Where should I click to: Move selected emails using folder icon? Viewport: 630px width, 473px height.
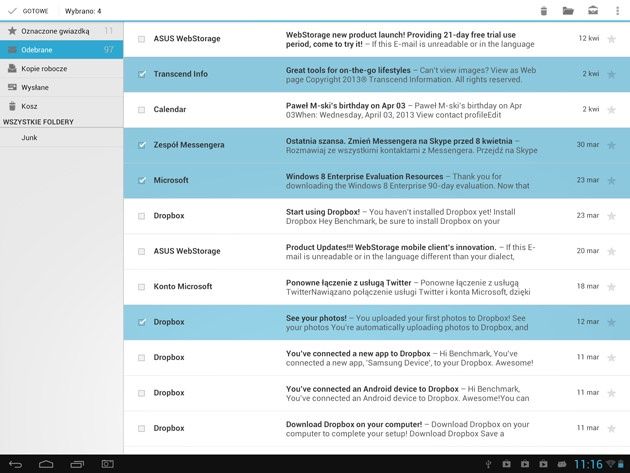click(568, 11)
